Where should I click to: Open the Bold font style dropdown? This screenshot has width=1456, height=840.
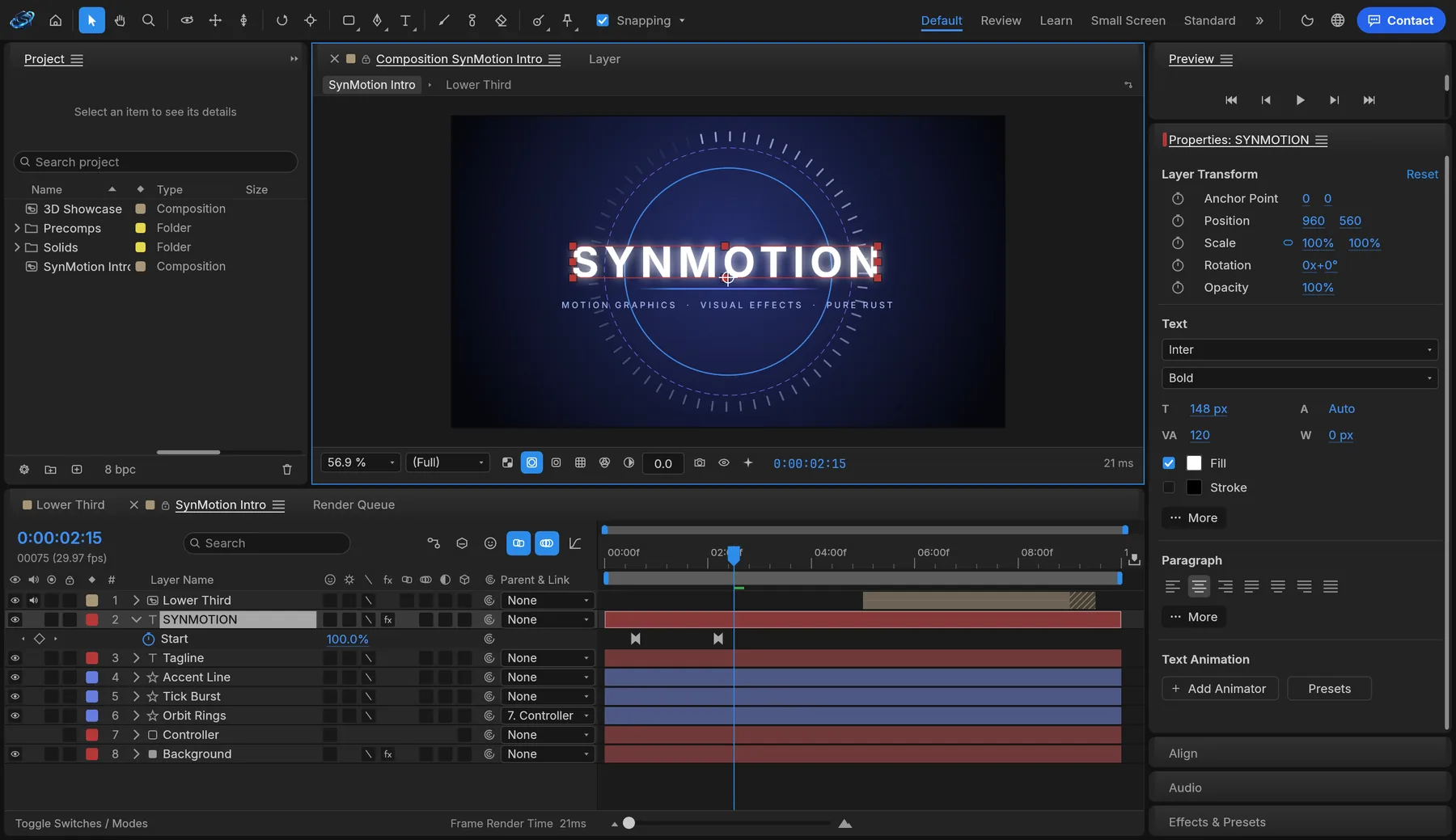(x=1300, y=378)
